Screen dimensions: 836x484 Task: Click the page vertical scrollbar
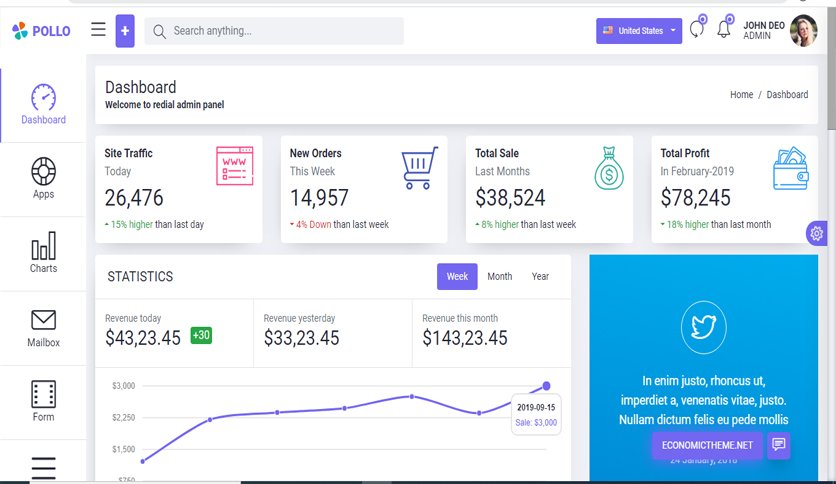pyautogui.click(x=831, y=69)
